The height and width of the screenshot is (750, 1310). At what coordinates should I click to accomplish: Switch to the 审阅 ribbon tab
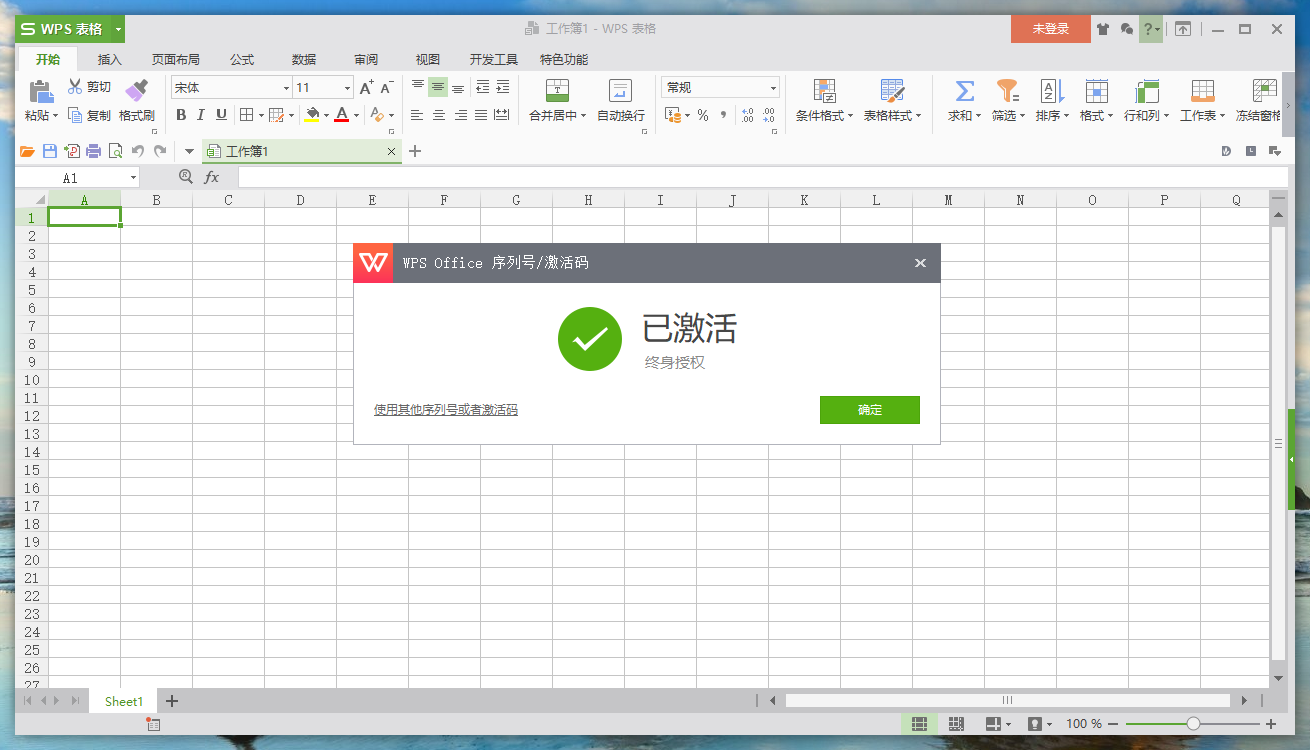point(366,60)
